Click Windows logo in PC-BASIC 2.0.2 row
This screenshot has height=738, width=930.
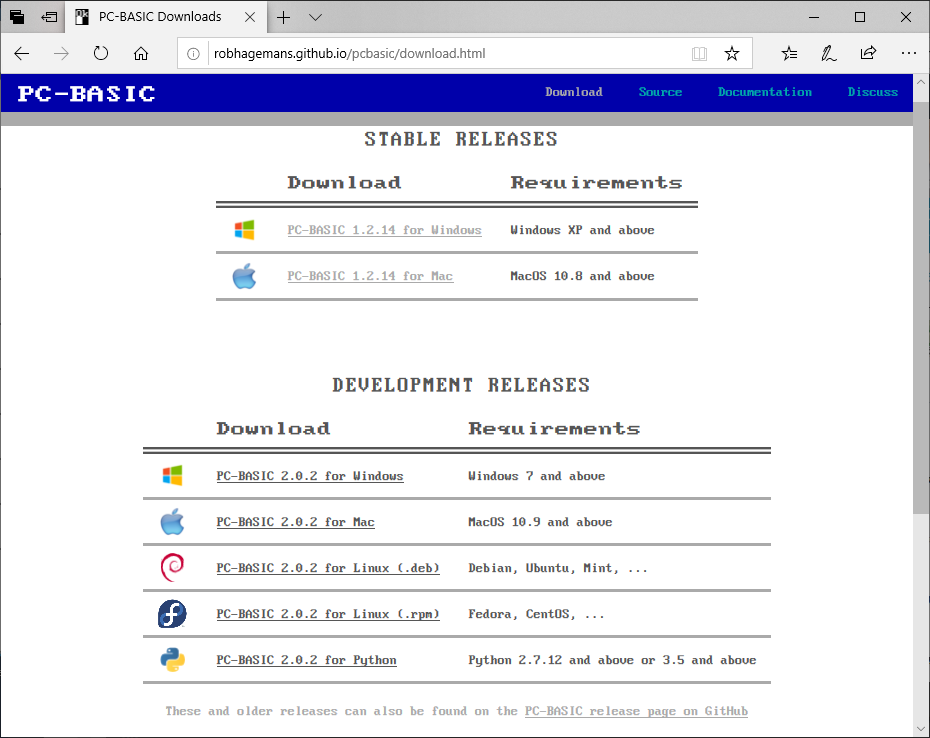(173, 476)
